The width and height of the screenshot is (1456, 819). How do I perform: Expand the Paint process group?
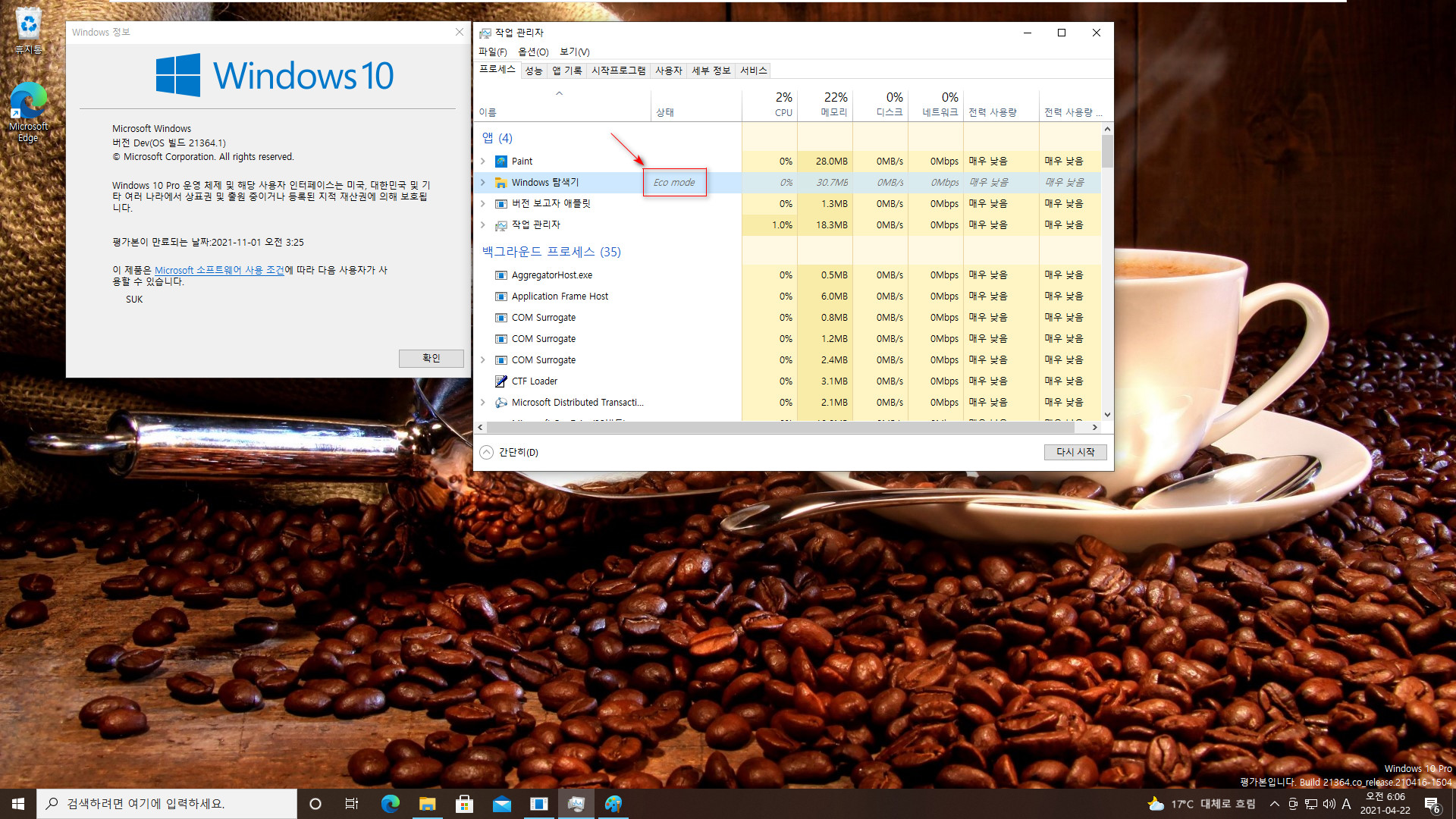(483, 161)
